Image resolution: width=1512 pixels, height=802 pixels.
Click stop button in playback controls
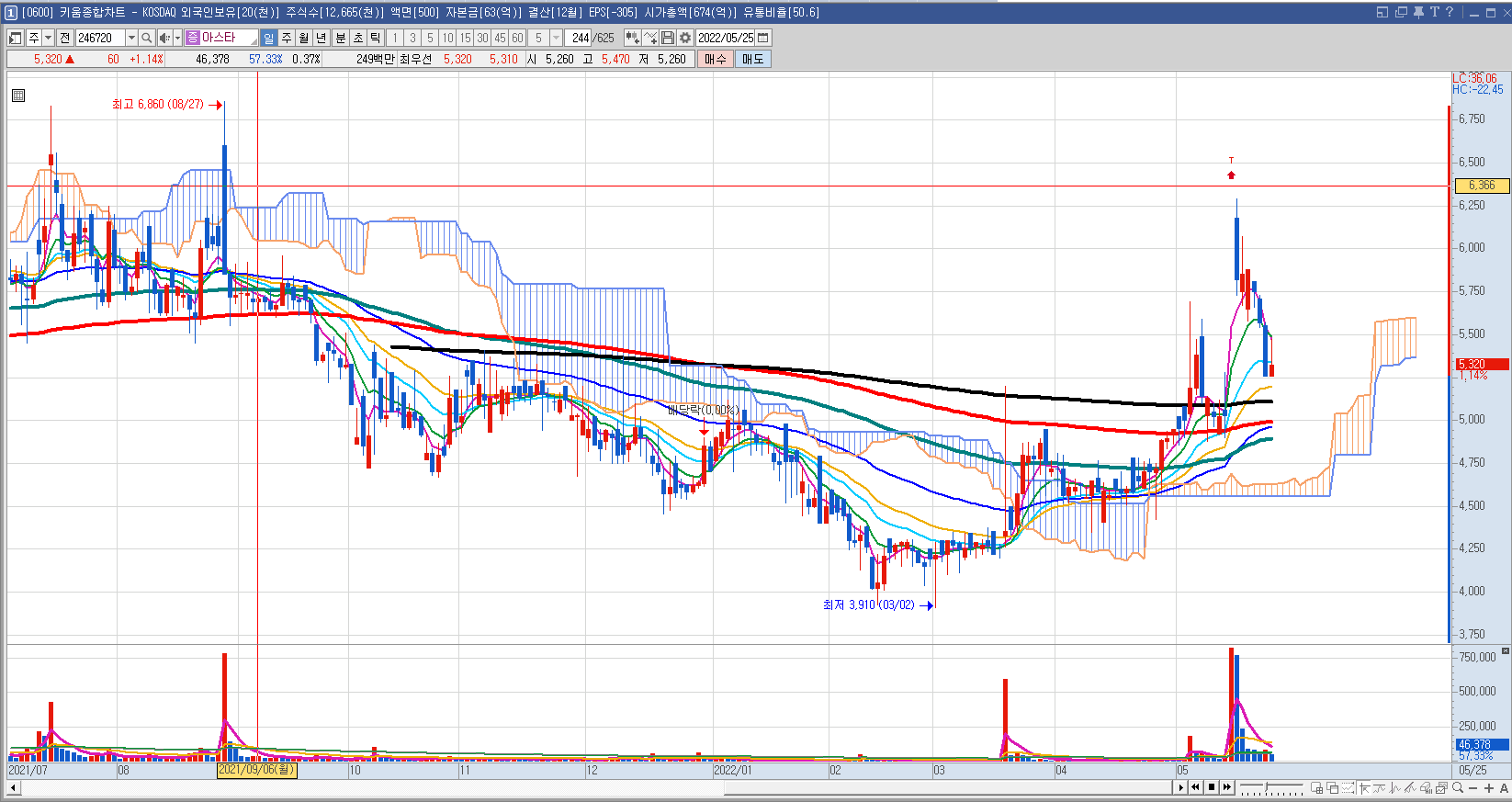(1212, 787)
